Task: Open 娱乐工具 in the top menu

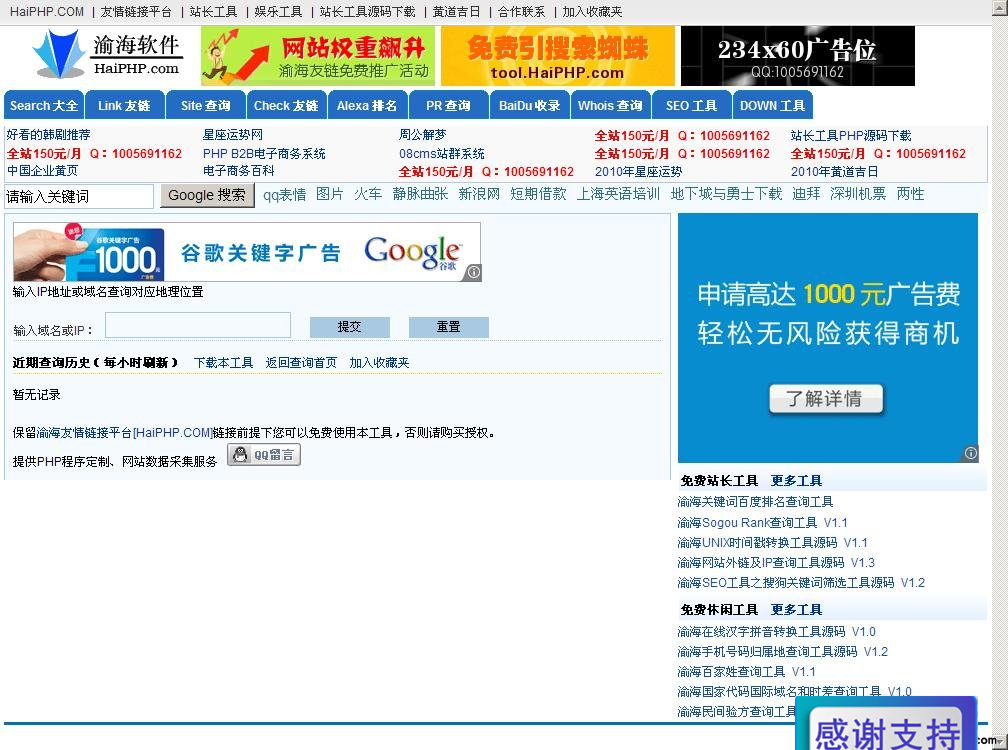Action: [x=278, y=12]
